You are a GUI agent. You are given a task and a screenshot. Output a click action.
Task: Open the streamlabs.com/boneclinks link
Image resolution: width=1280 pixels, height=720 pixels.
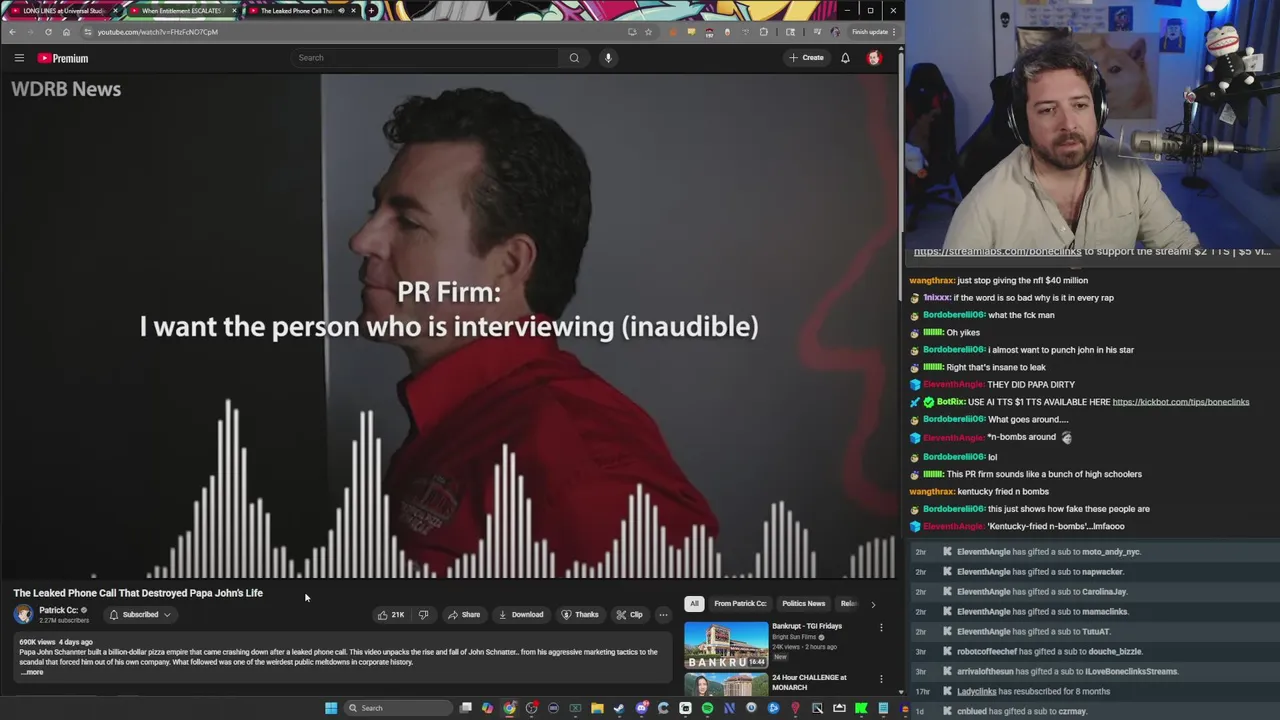pos(997,252)
